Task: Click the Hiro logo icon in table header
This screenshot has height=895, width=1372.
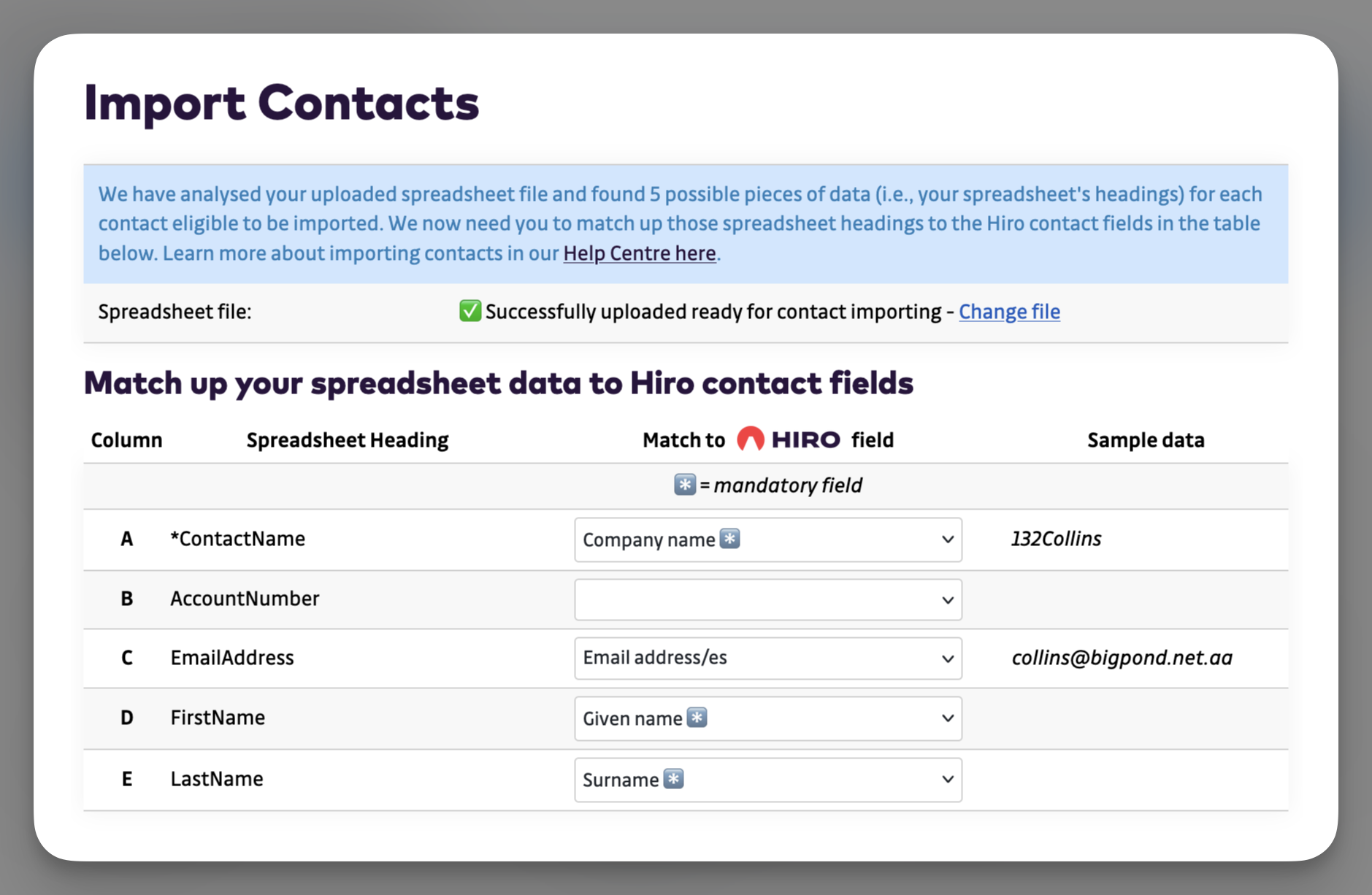Action: pos(750,439)
